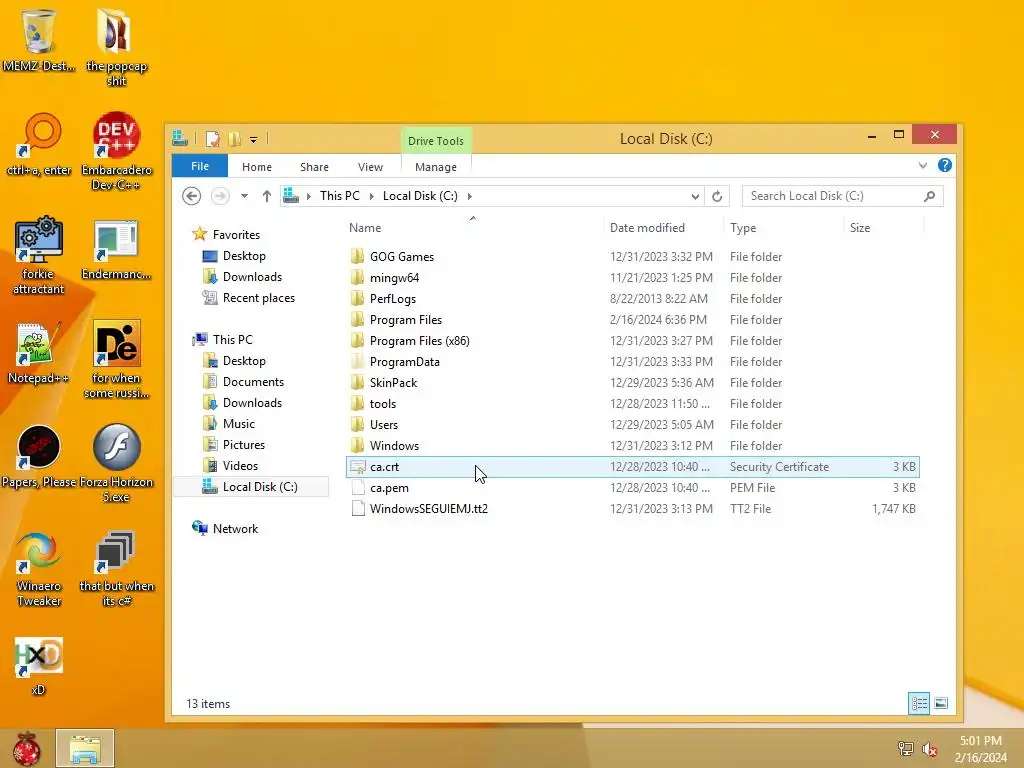The height and width of the screenshot is (768, 1024).
Task: Click File Explorer taskbar button
Action: tap(85, 748)
